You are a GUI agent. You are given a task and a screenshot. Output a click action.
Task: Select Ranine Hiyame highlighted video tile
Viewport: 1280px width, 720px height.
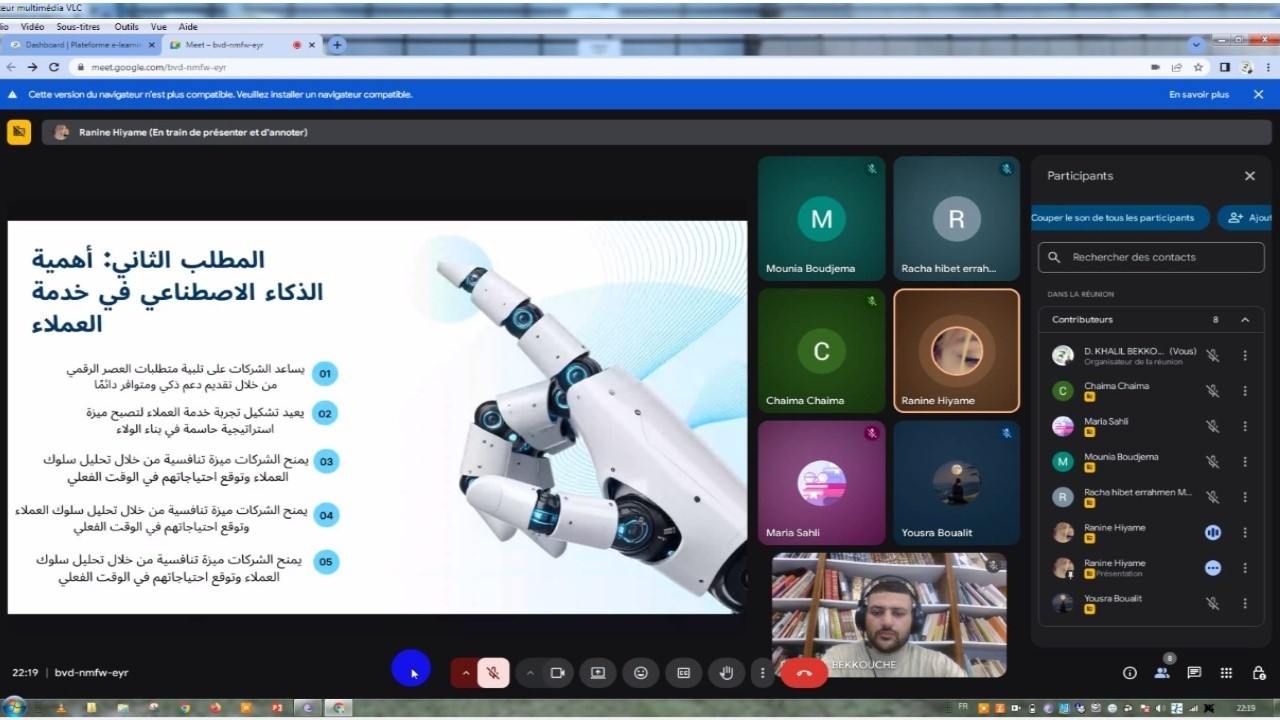956,350
